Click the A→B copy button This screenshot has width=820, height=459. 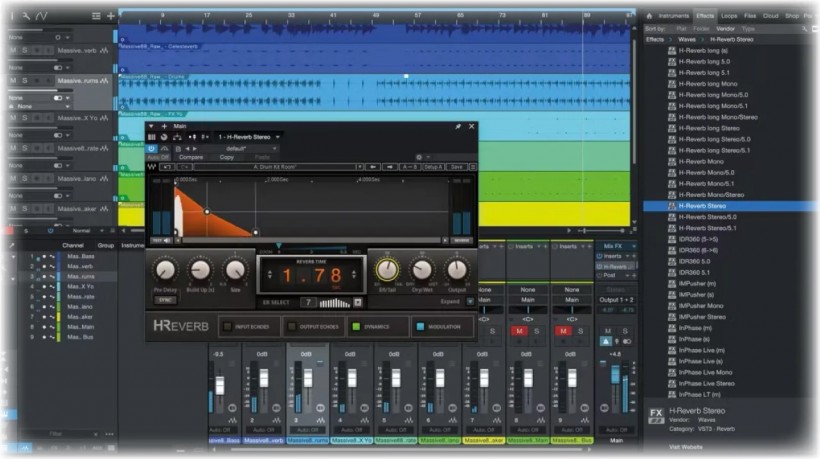coord(409,167)
